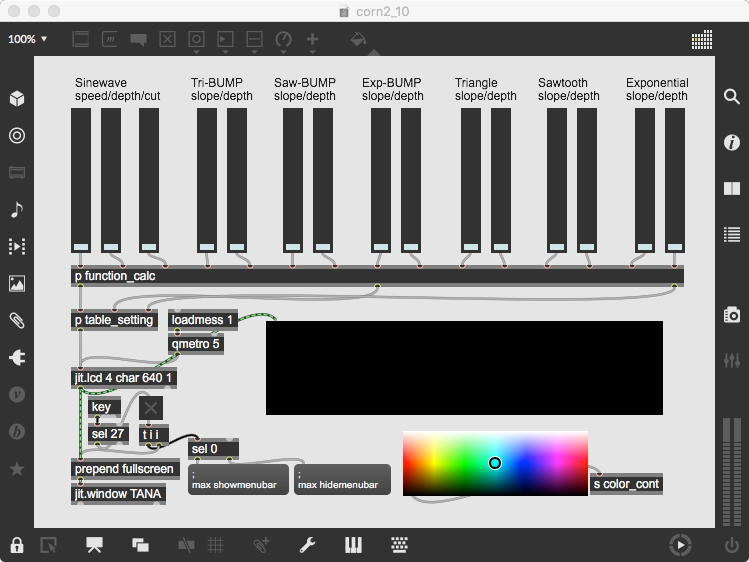Open dial objects dropdown in toolbar
Image resolution: width=749 pixels, height=562 pixels.
(283, 41)
